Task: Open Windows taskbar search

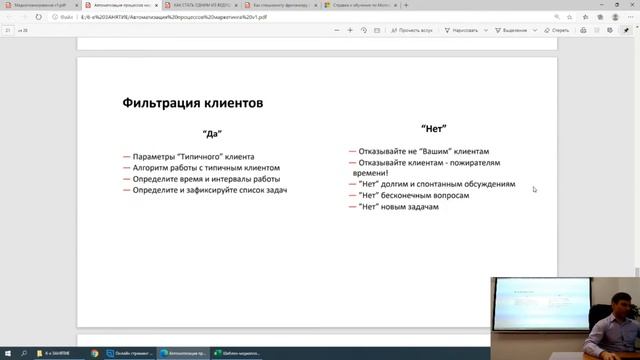Action: click(x=24, y=353)
